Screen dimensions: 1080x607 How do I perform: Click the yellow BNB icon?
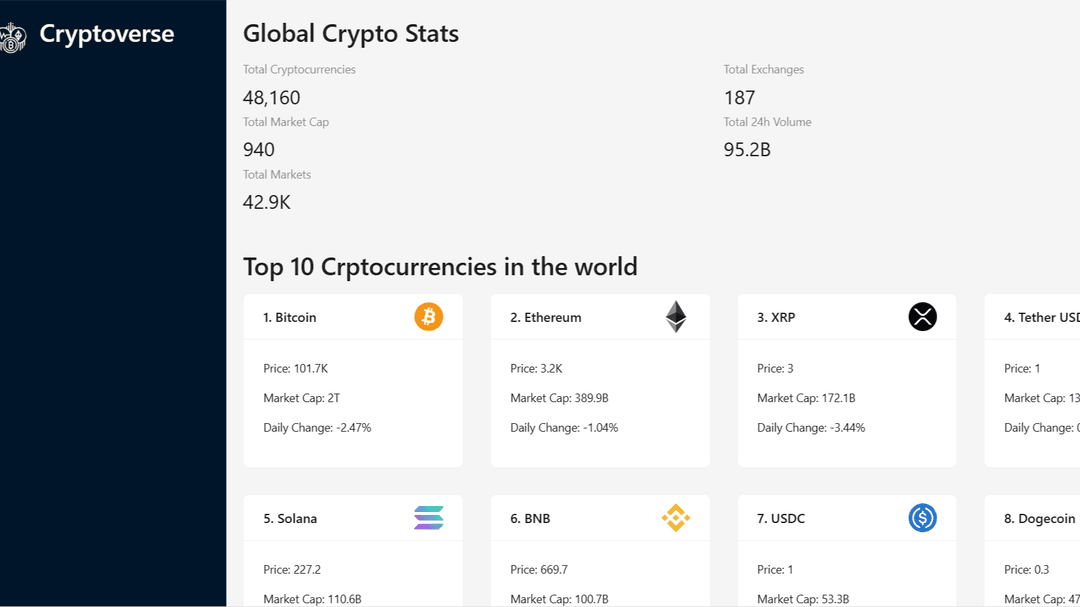(x=676, y=518)
